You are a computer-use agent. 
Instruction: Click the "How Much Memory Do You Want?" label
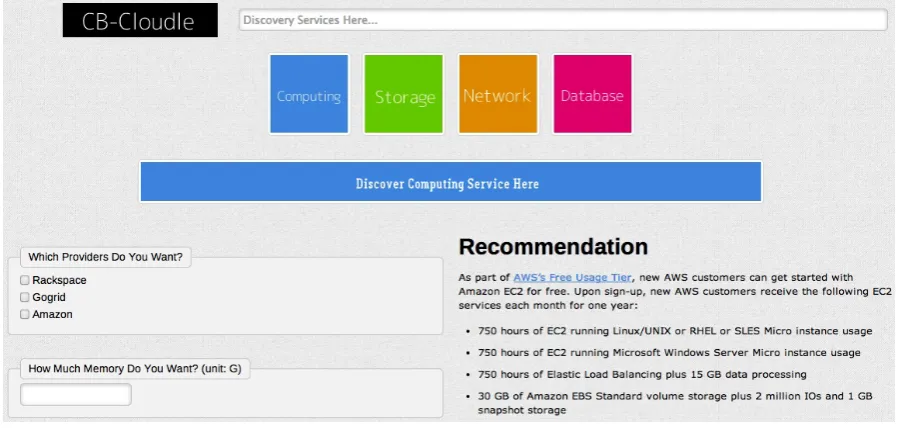coord(134,369)
